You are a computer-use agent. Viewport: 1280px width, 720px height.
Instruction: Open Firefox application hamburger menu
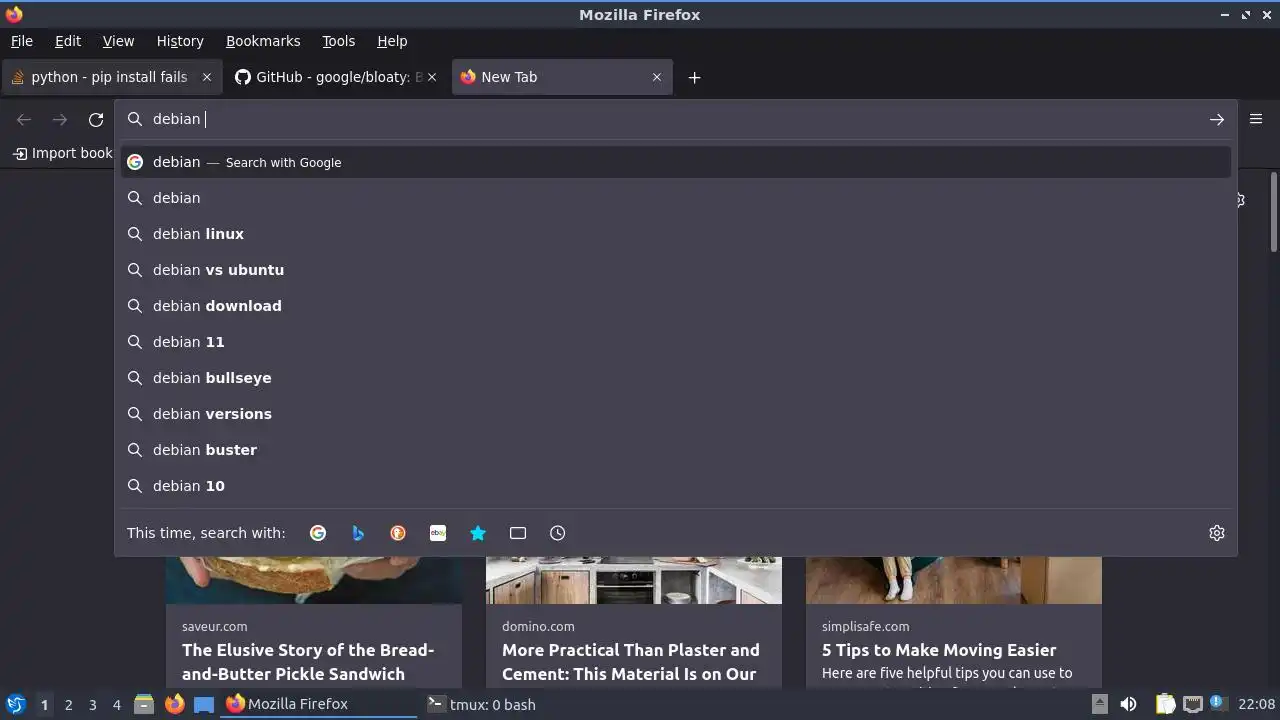[x=1256, y=119]
